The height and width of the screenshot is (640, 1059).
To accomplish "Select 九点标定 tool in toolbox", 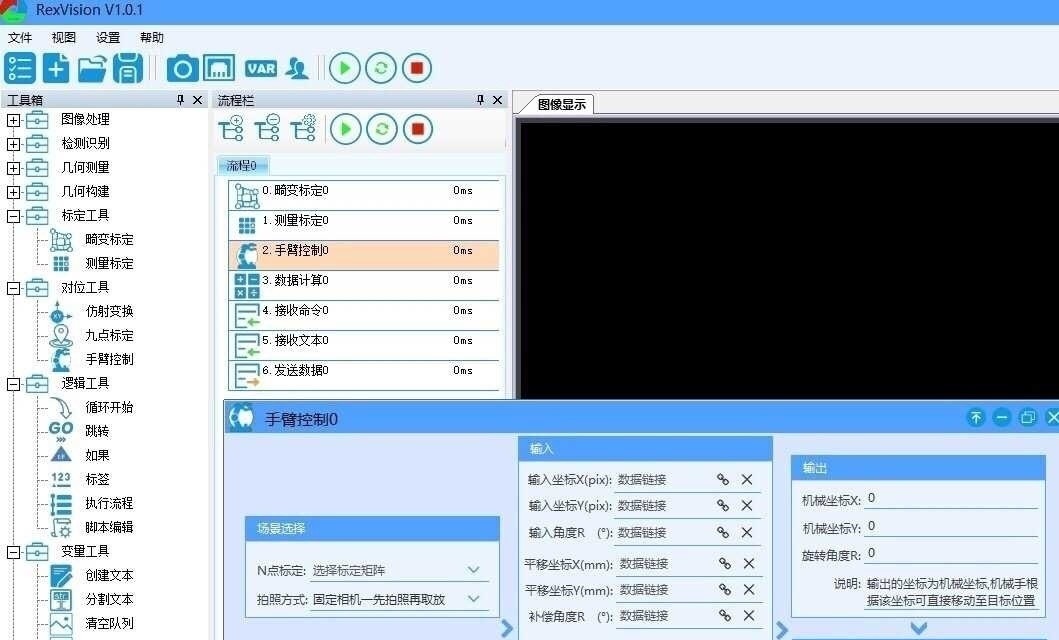I will 93,336.
